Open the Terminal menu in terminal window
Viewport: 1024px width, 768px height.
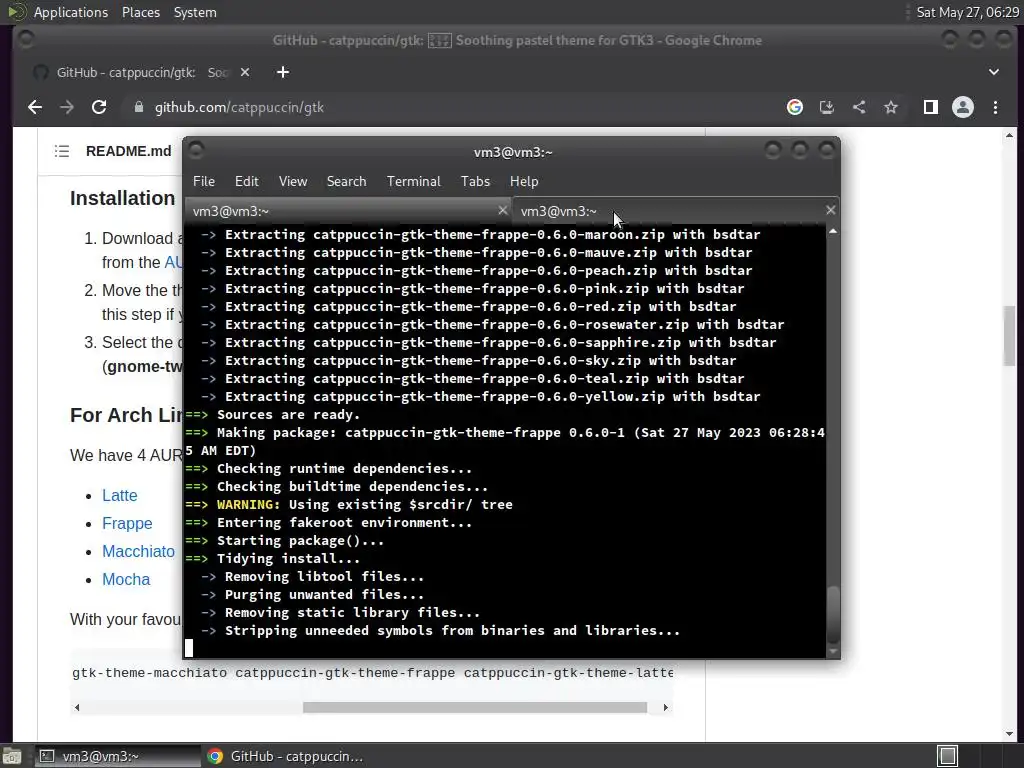[x=413, y=182]
